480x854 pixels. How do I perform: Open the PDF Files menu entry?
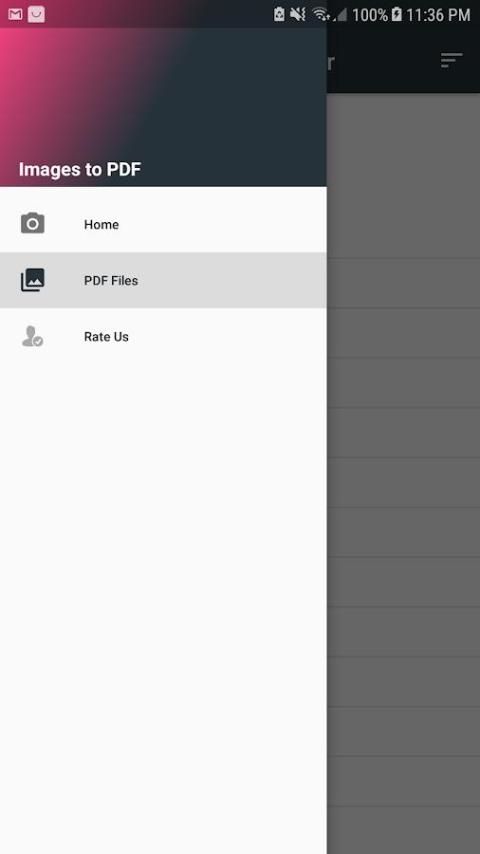pos(163,280)
